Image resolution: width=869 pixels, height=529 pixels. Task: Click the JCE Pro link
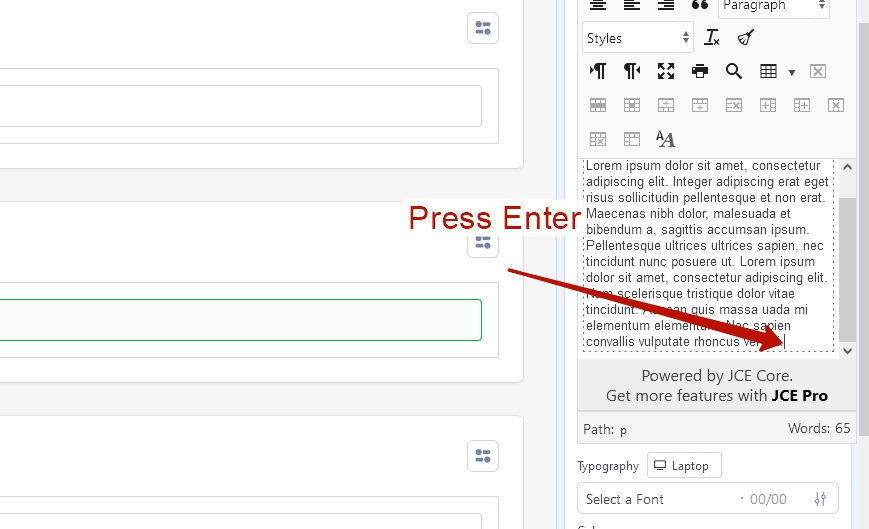(799, 396)
